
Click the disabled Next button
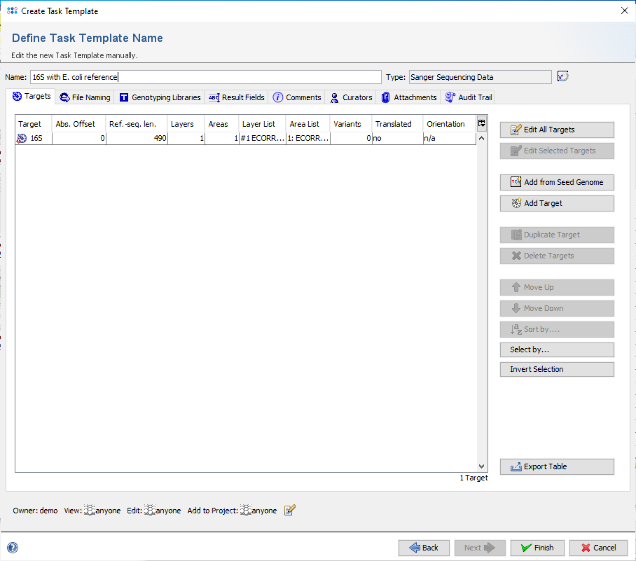[x=480, y=548]
